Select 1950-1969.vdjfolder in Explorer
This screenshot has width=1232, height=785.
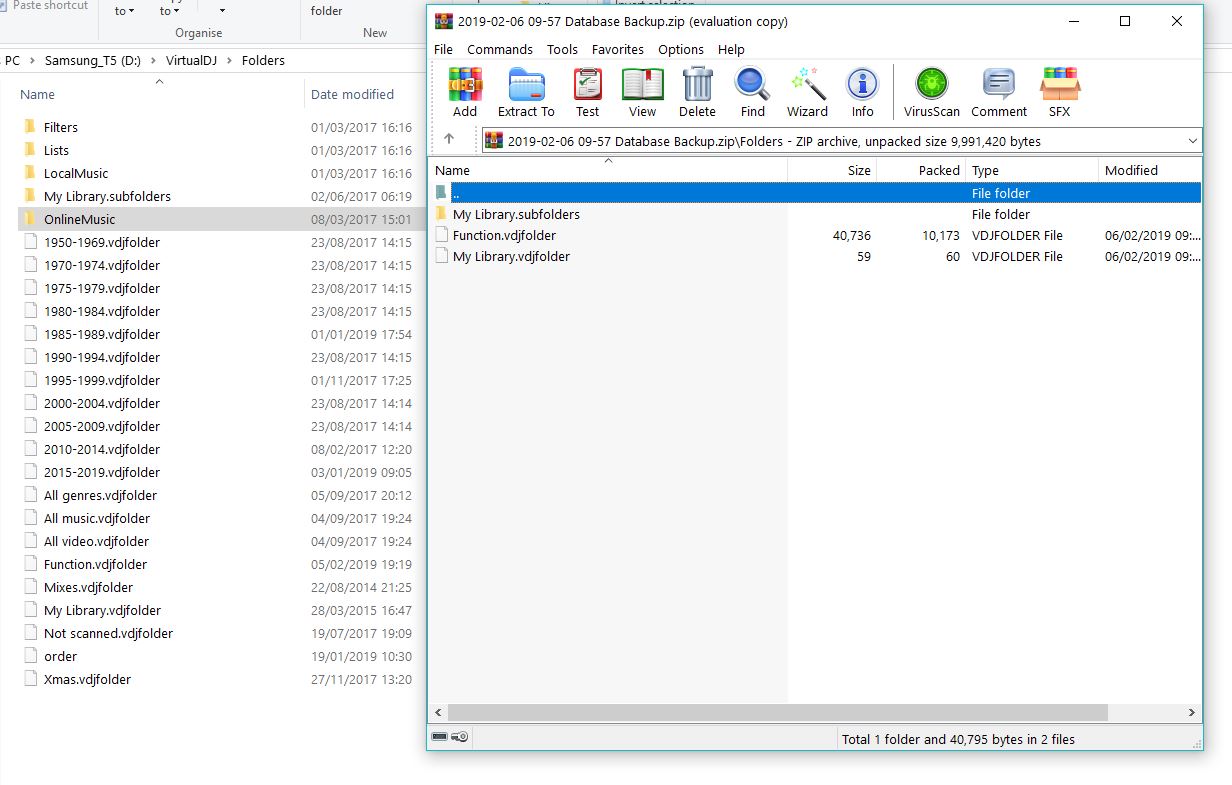[x=102, y=242]
